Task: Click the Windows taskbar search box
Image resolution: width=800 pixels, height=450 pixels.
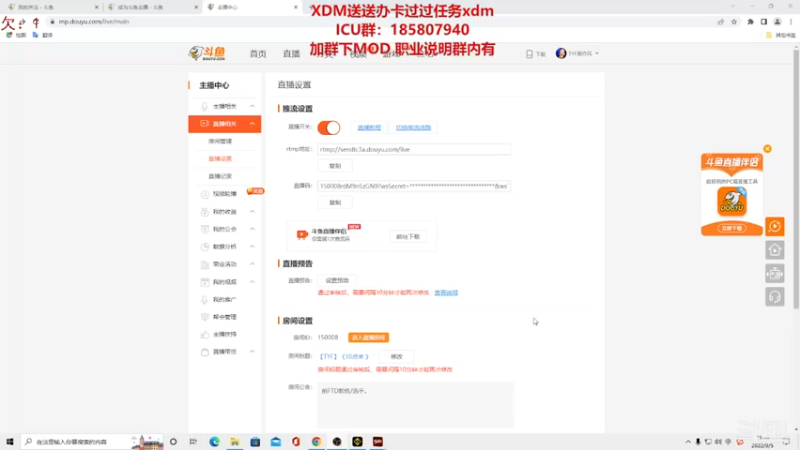Action: click(92, 442)
